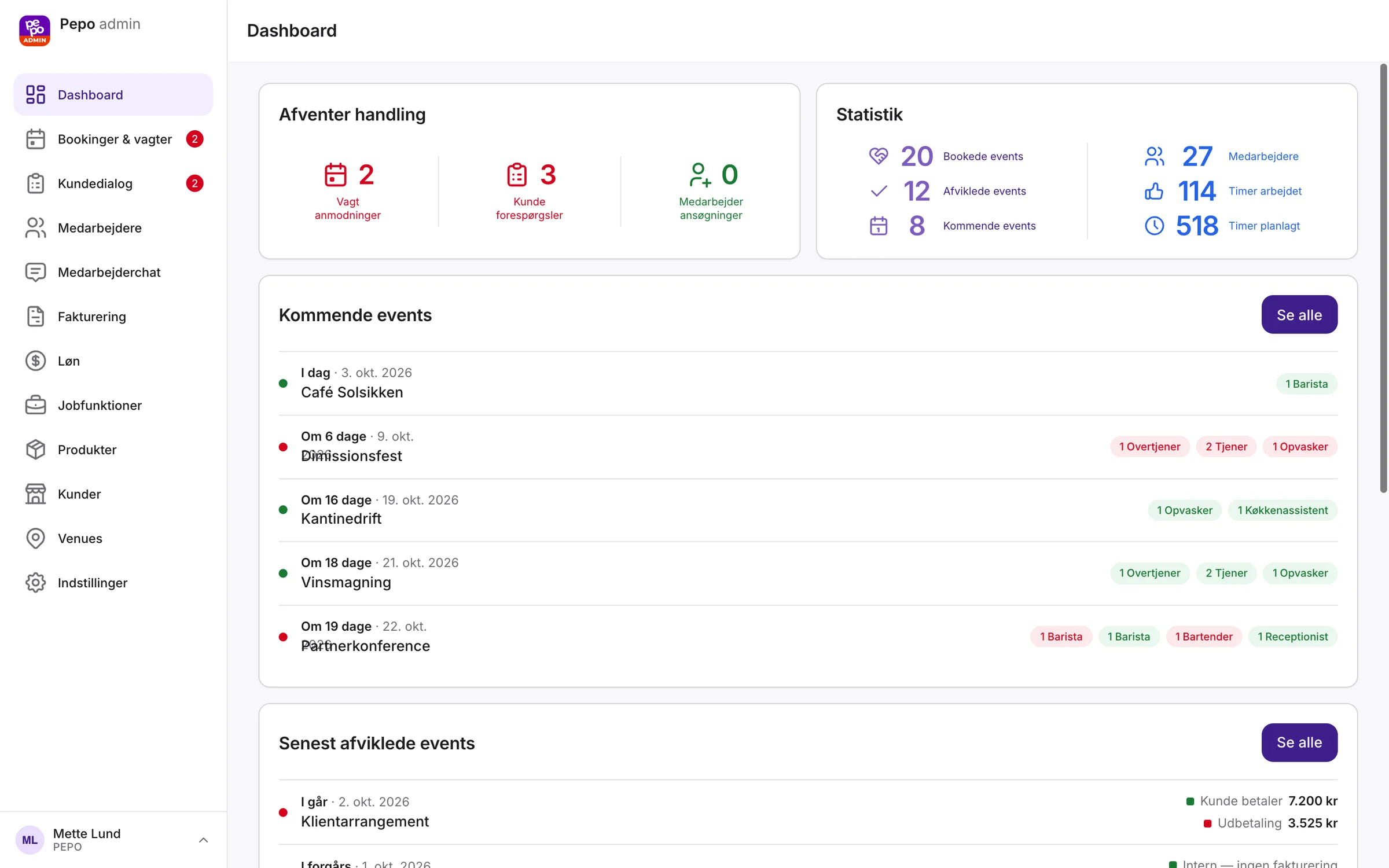Click the 12 Afviklede events value
This screenshot has height=868, width=1389.
coord(917,191)
